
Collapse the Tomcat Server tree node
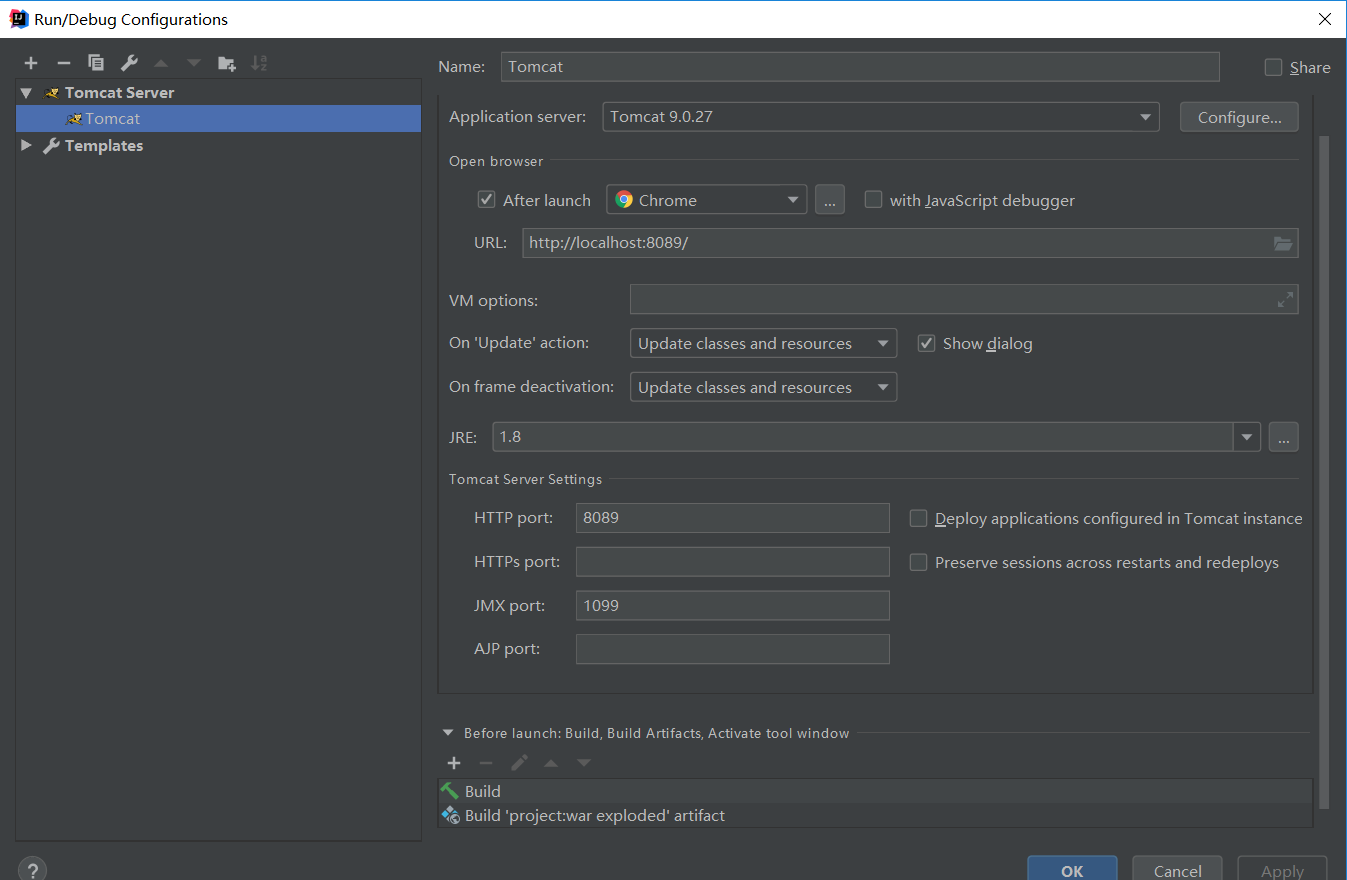(26, 93)
